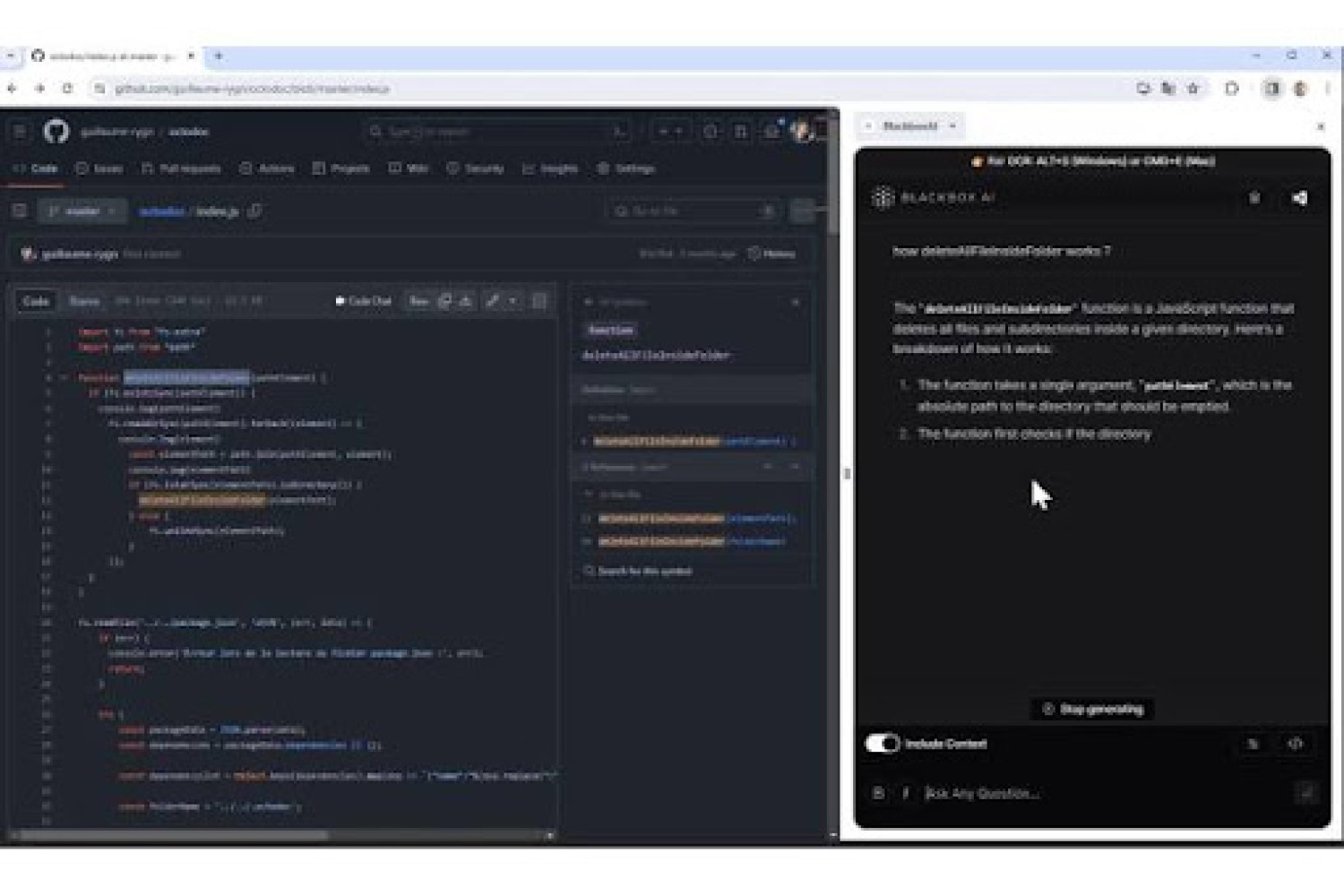The height and width of the screenshot is (896, 1344).
Task: Open the GitHub command palette icon
Action: point(620,132)
